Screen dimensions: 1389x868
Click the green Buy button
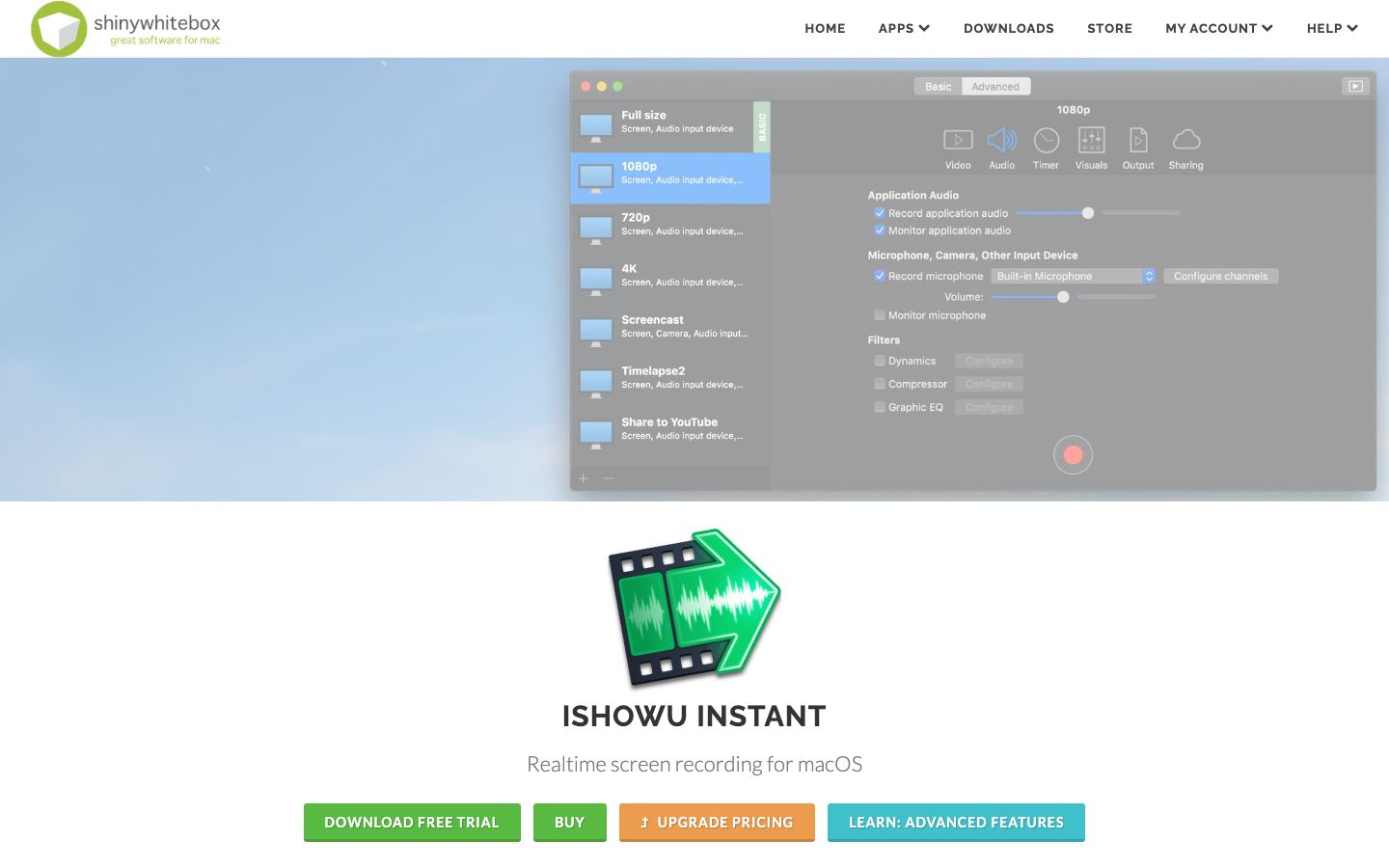570,823
